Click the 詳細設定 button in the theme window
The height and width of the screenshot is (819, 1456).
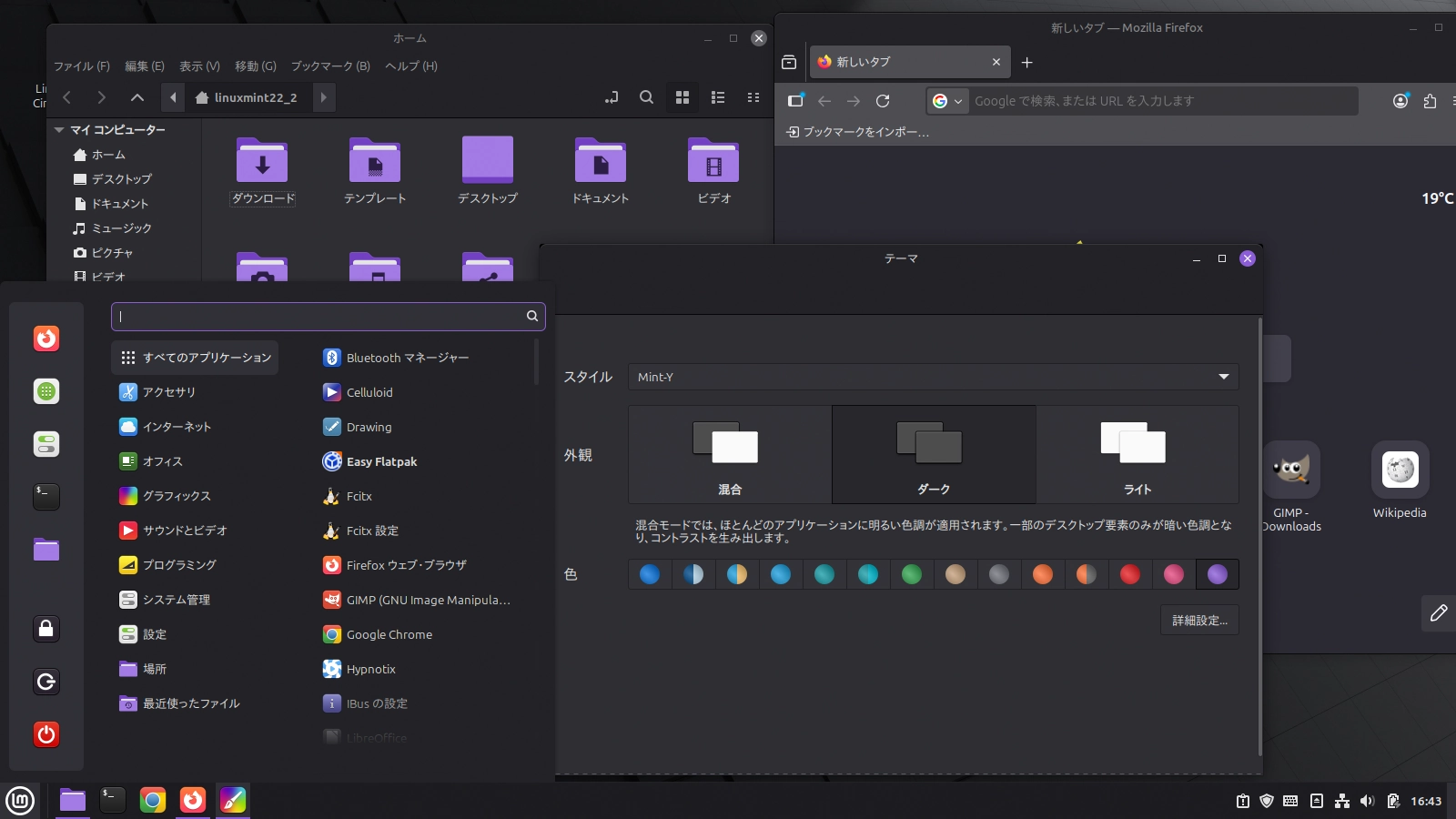[1199, 620]
